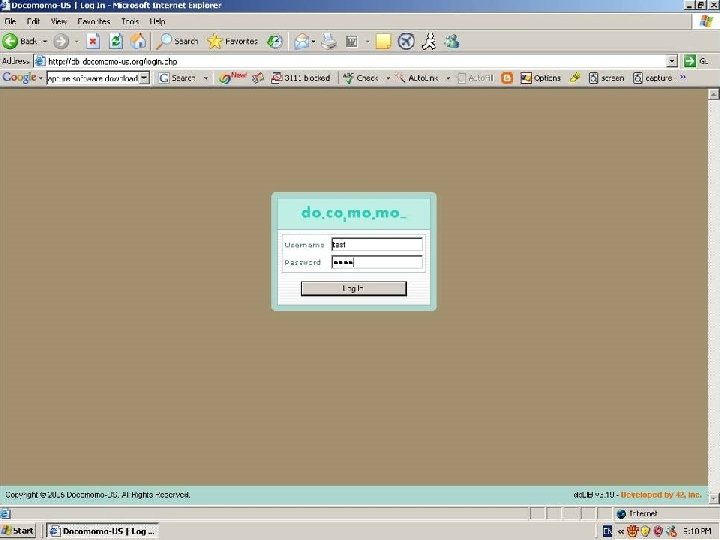
Task: Click the Log In button
Action: pos(354,288)
